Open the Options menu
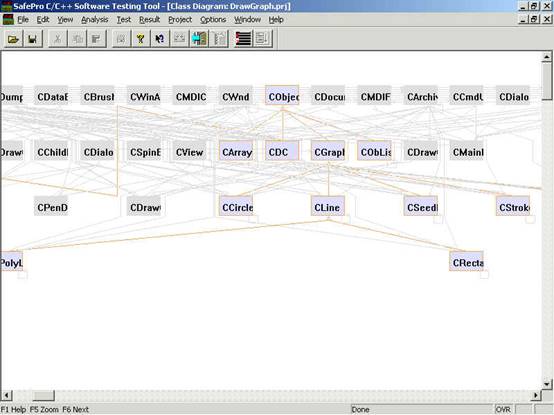Image resolution: width=554 pixels, height=415 pixels. coord(213,20)
